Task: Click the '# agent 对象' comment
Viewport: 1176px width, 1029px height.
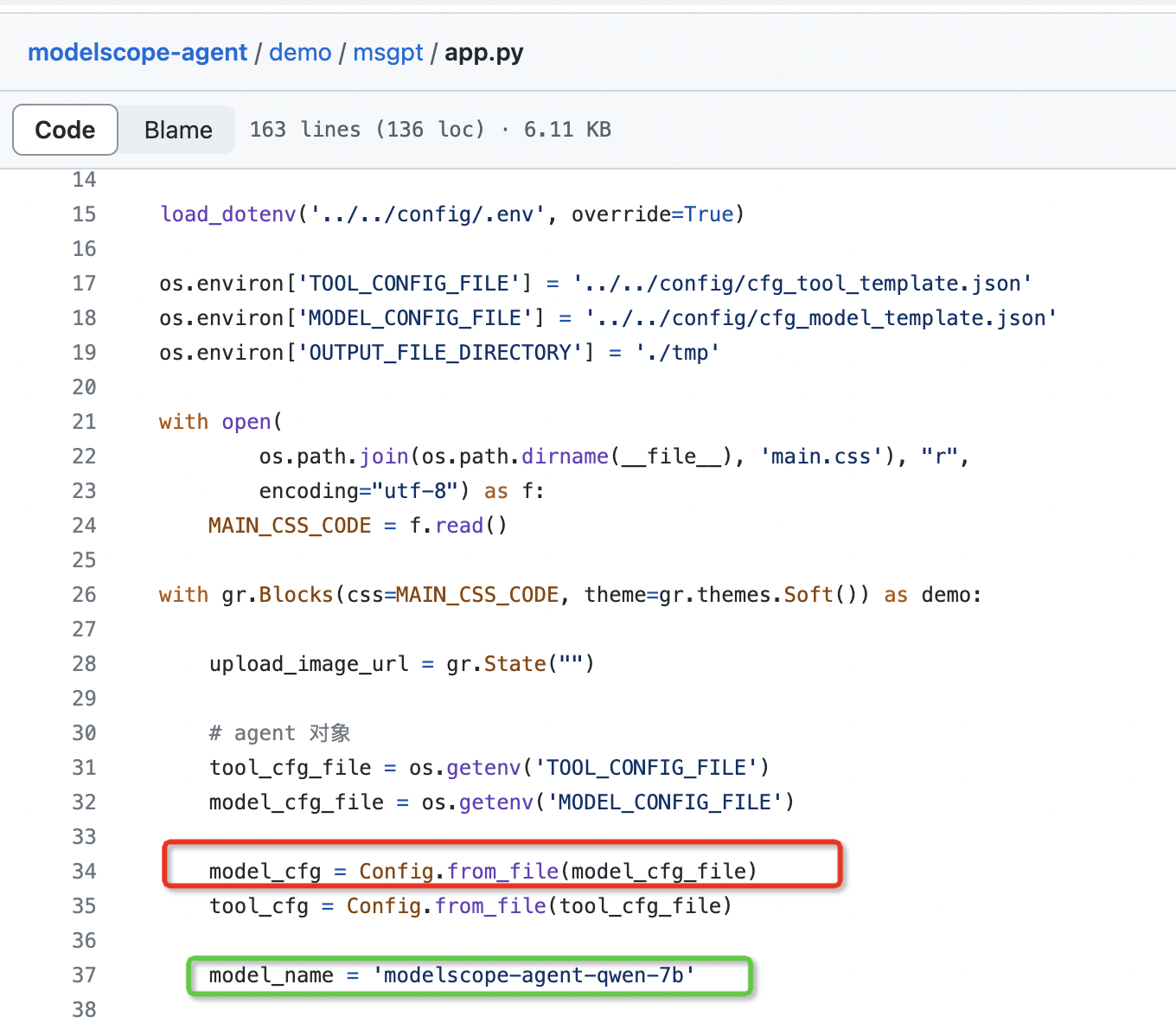Action: point(279,733)
